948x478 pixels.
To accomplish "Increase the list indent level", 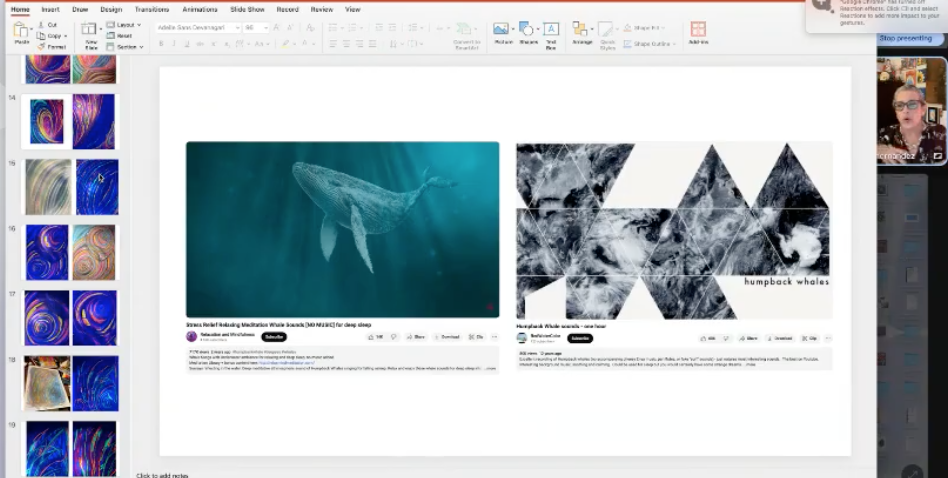I will pyautogui.click(x=392, y=28).
